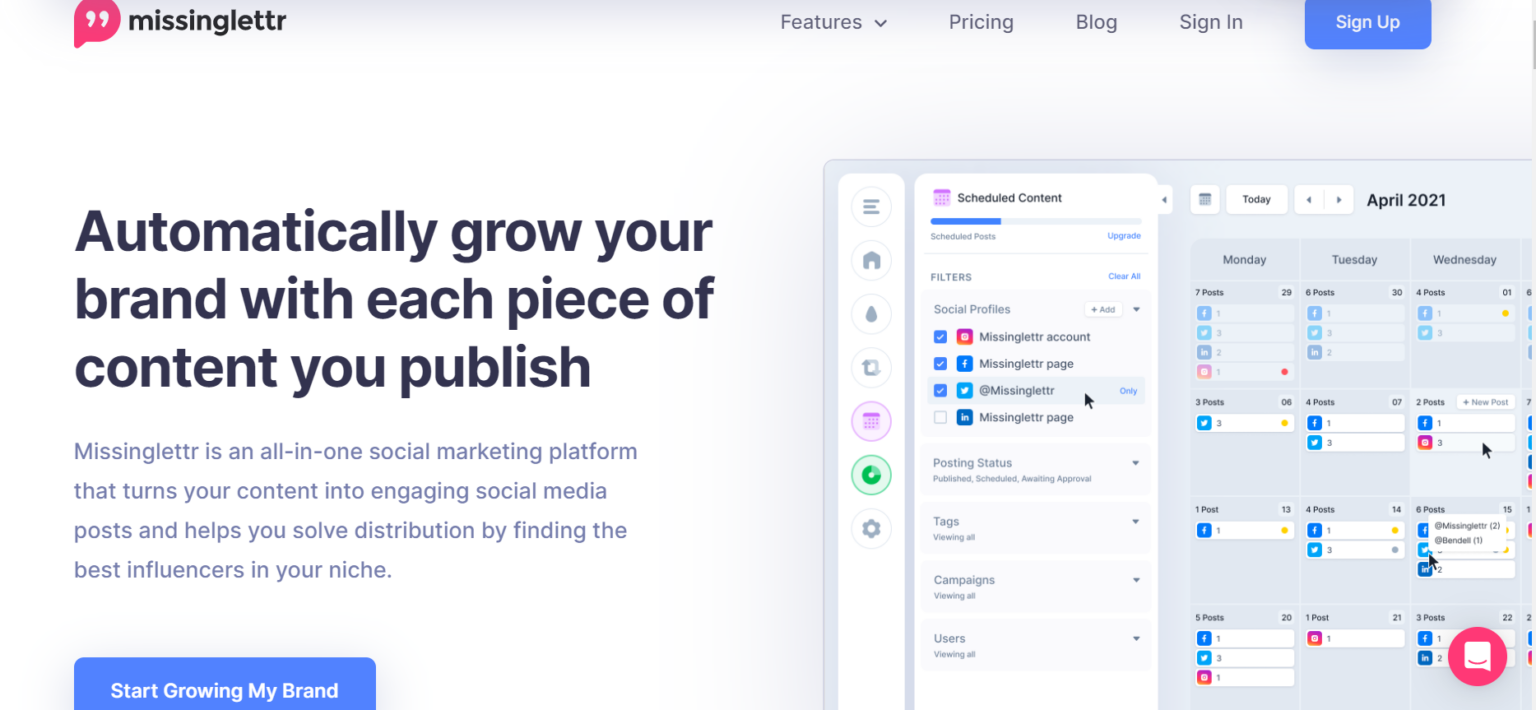Open the Scheduled Content calendar icon in sidebar
Image resolution: width=1536 pixels, height=710 pixels.
[x=870, y=420]
